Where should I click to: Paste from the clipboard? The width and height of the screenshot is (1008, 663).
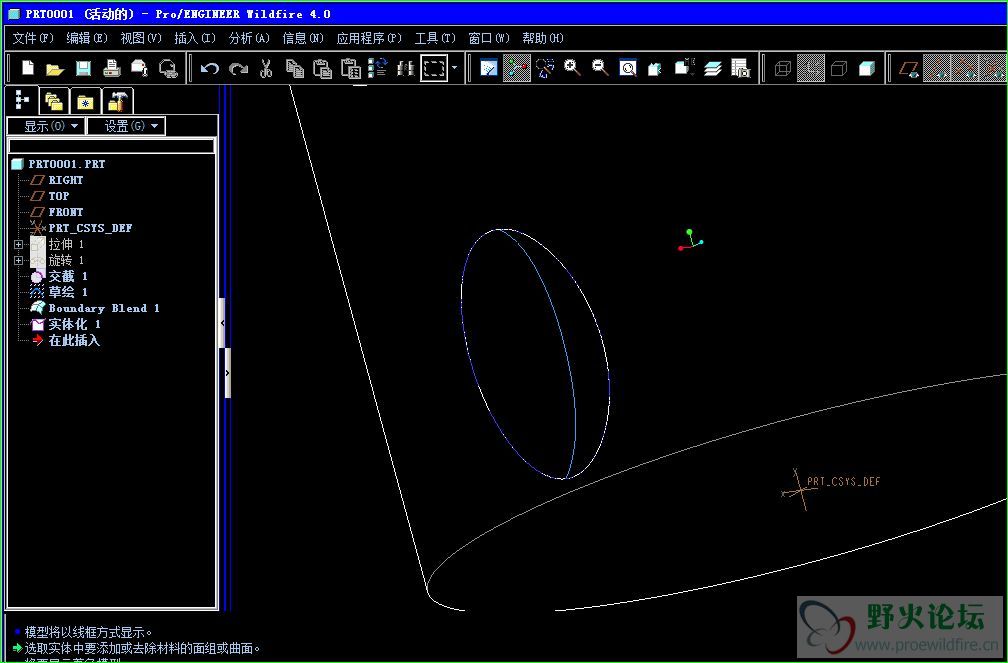(322, 68)
